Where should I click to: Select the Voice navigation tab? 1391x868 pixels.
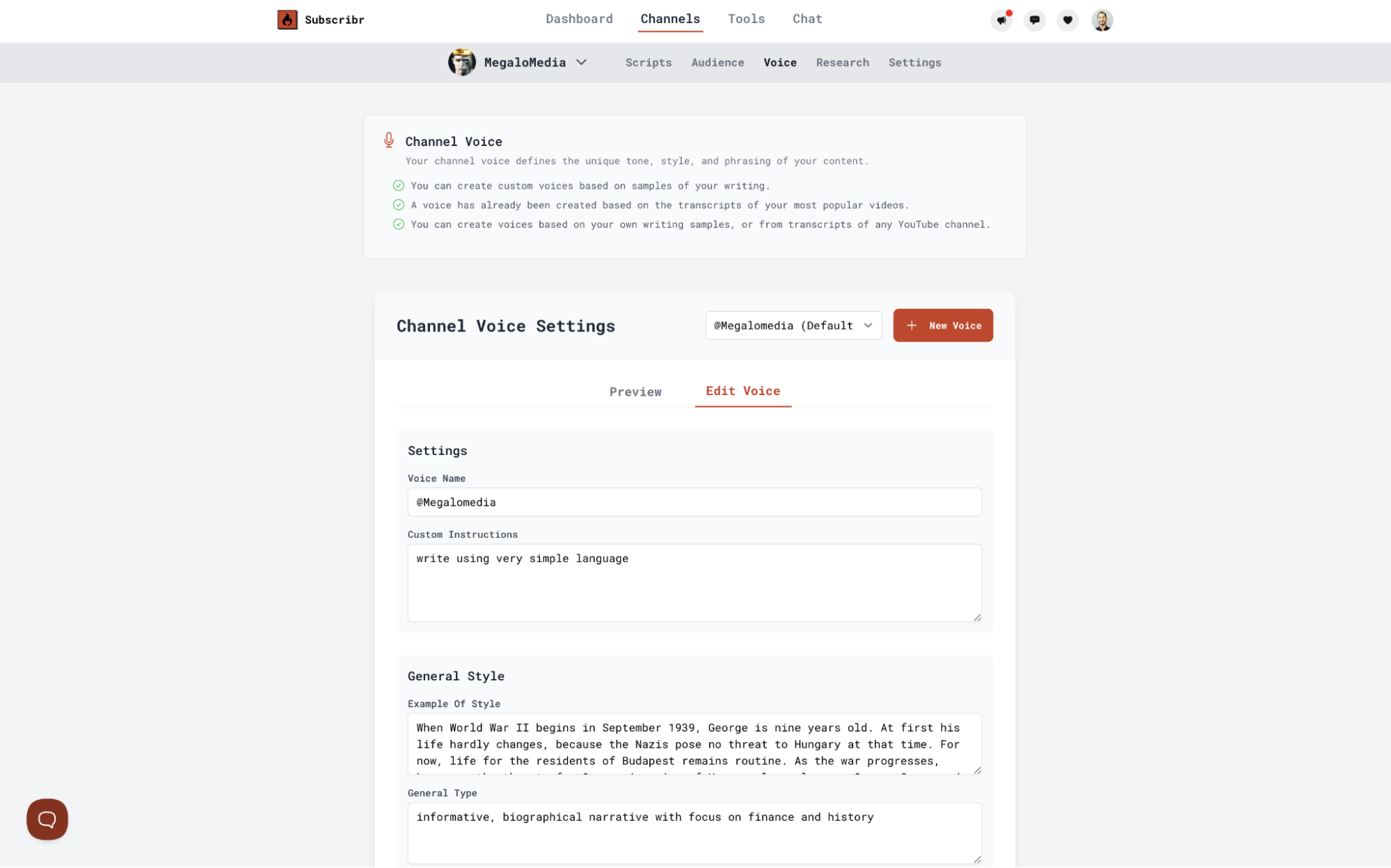(780, 62)
